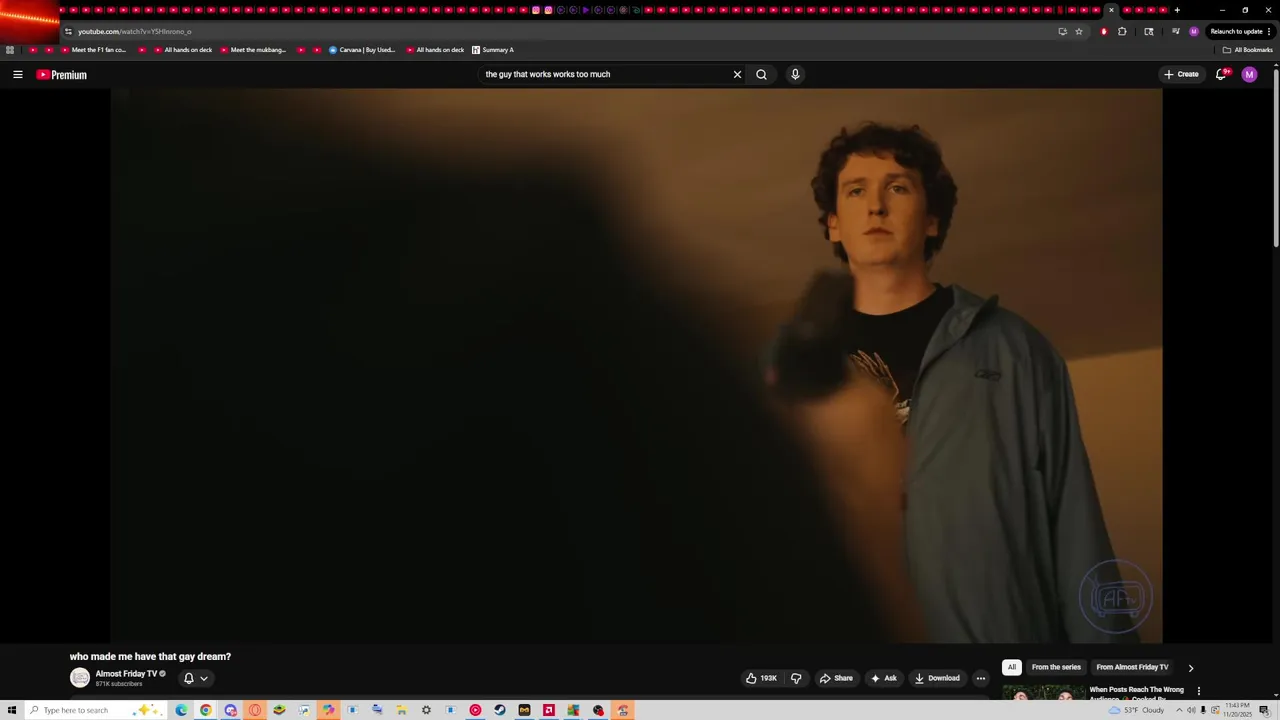
Task: Open the YouTube account avatar menu
Action: [1249, 74]
